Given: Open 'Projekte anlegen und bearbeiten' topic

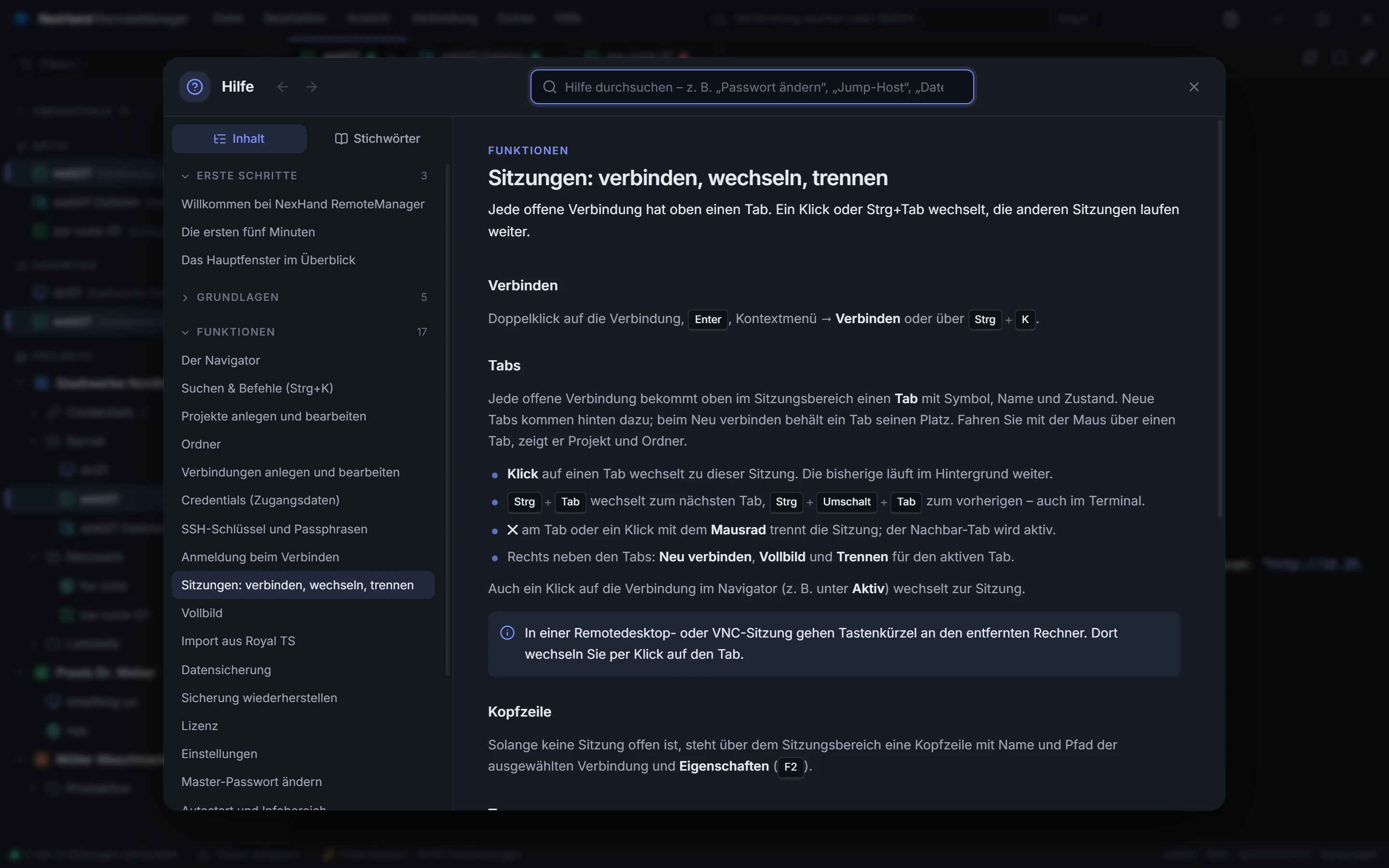Looking at the screenshot, I should pyautogui.click(x=303, y=416).
